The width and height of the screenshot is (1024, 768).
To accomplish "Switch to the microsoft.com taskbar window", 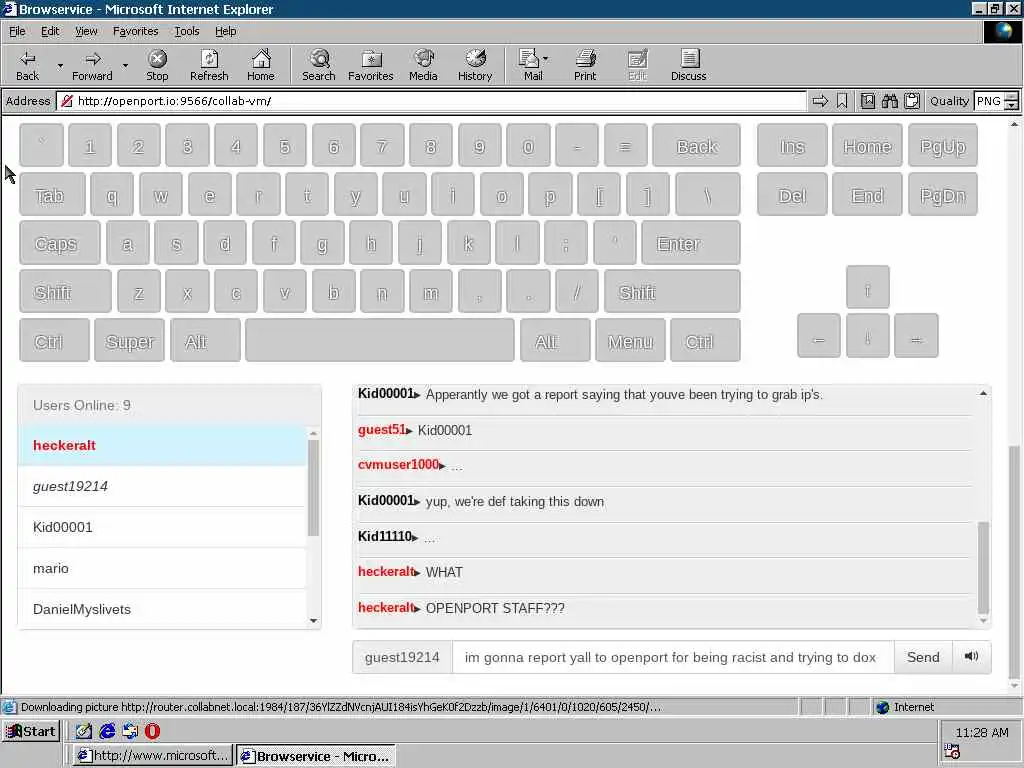I will [x=152, y=756].
